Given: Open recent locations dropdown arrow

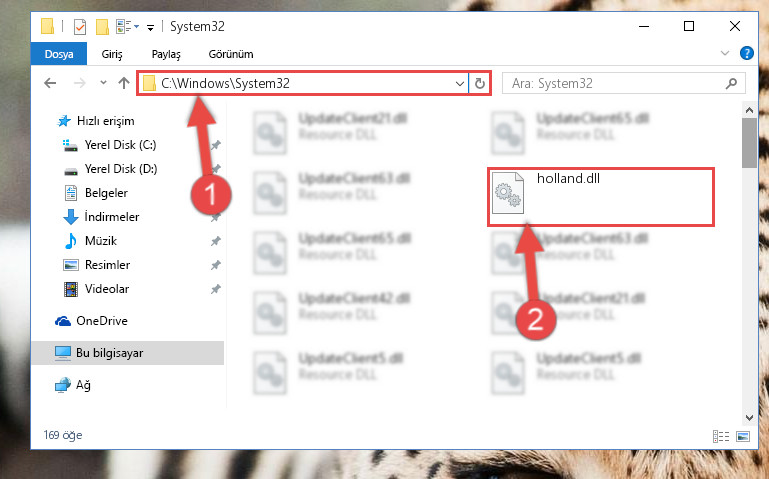Looking at the screenshot, I should point(103,83).
